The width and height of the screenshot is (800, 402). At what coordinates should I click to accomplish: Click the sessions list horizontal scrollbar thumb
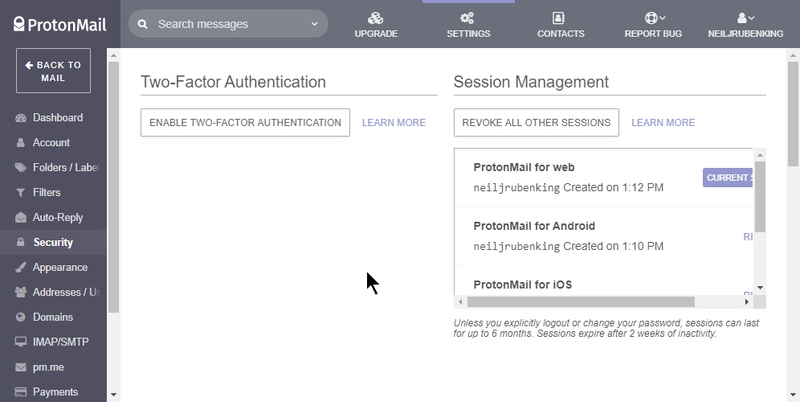coord(581,302)
